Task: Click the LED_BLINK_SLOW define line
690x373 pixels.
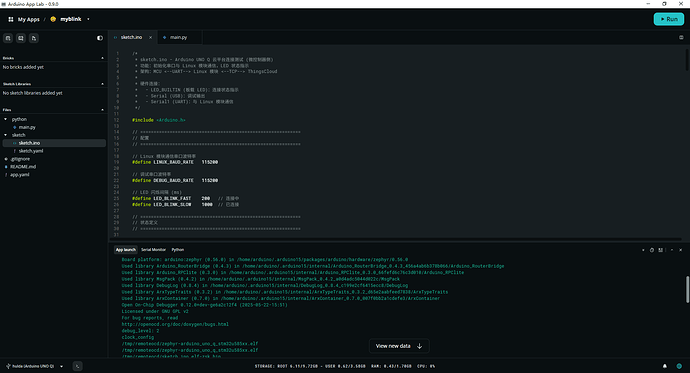Action: coord(185,205)
